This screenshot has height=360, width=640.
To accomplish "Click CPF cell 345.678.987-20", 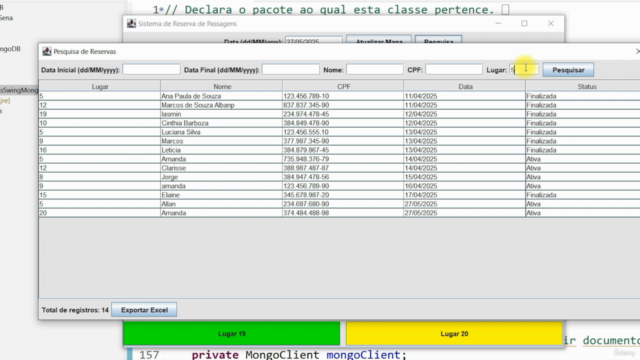I will point(343,195).
